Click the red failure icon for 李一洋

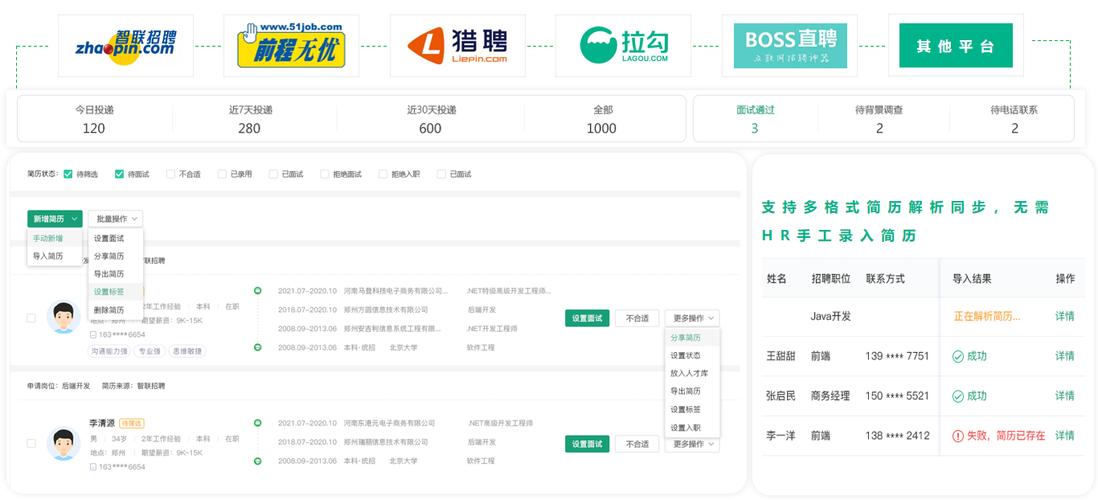tap(958, 436)
